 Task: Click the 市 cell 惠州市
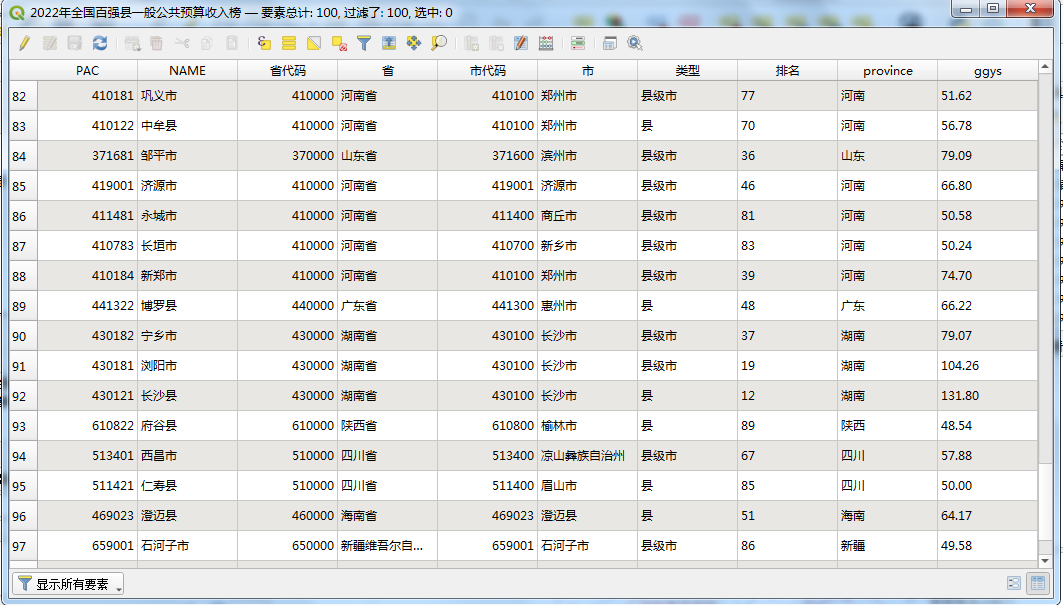[x=587, y=306]
